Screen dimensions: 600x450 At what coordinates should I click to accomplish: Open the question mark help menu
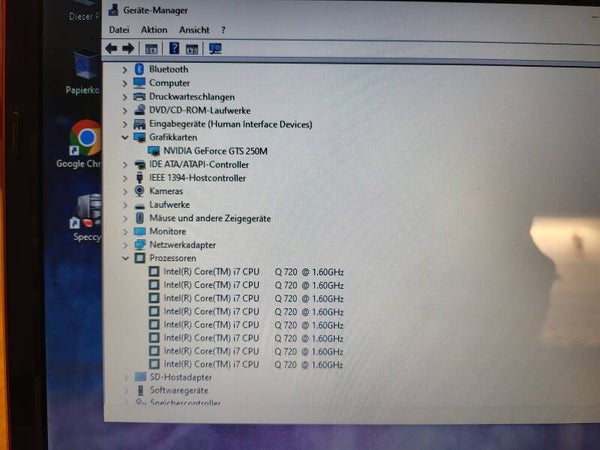pos(223,30)
